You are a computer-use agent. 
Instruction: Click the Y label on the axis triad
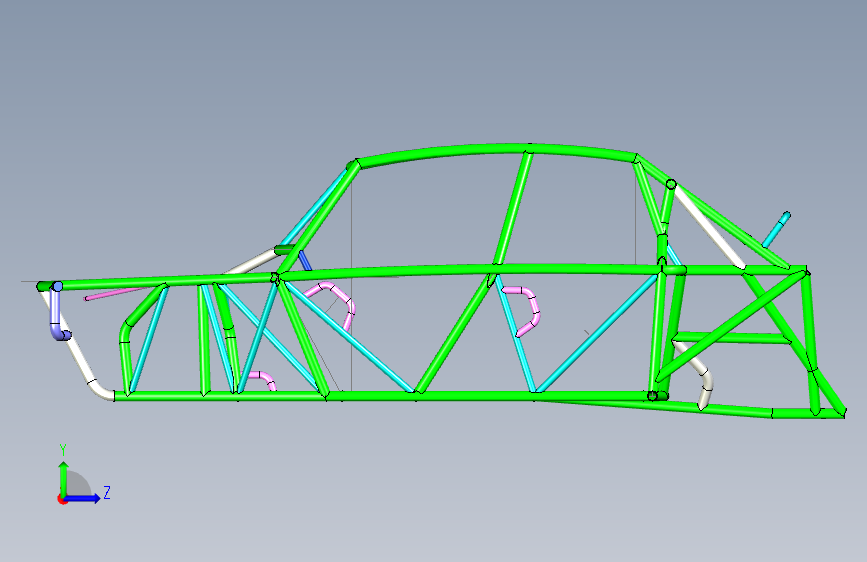(x=63, y=450)
